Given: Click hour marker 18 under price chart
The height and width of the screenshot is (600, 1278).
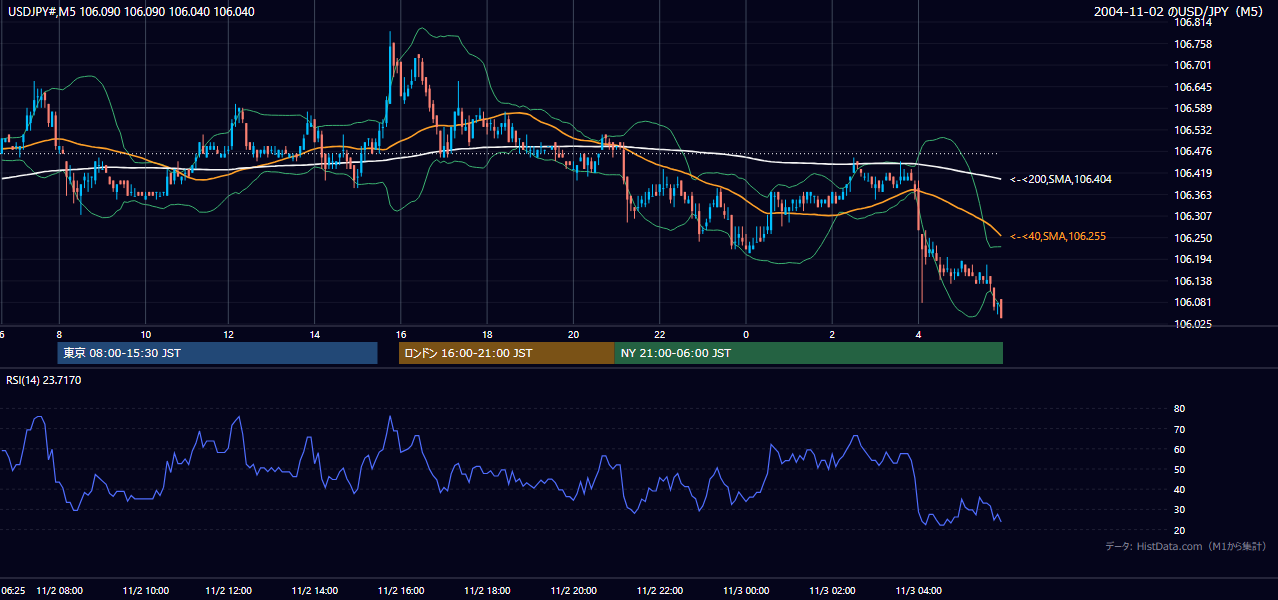Looking at the screenshot, I should [487, 334].
